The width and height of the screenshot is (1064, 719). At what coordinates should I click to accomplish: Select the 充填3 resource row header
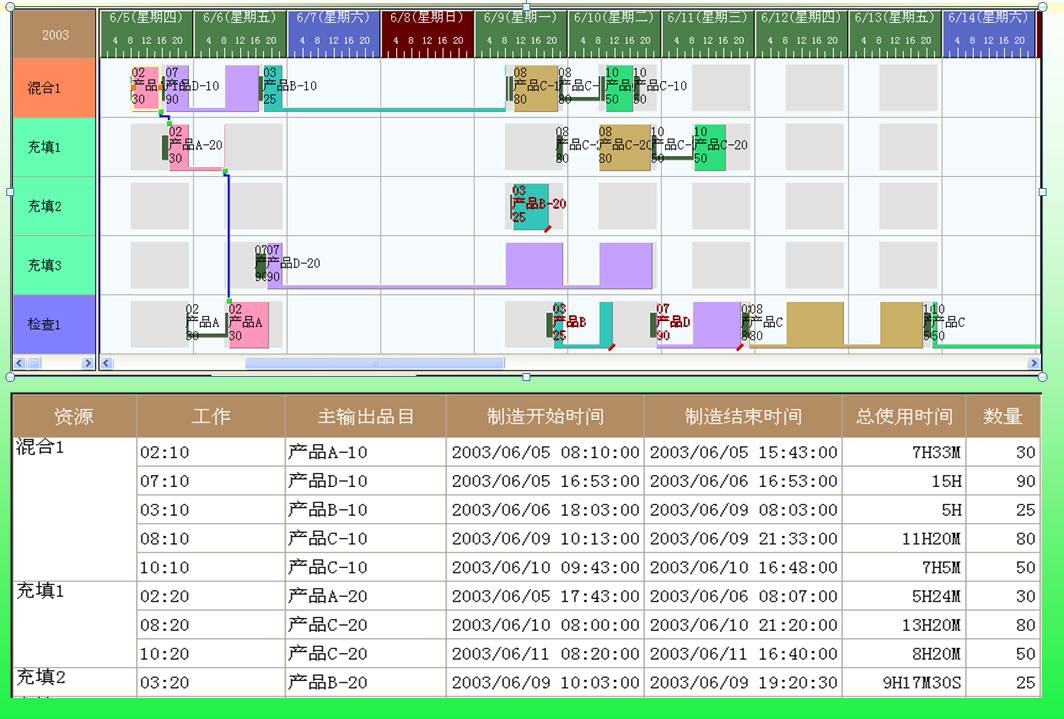pos(45,265)
